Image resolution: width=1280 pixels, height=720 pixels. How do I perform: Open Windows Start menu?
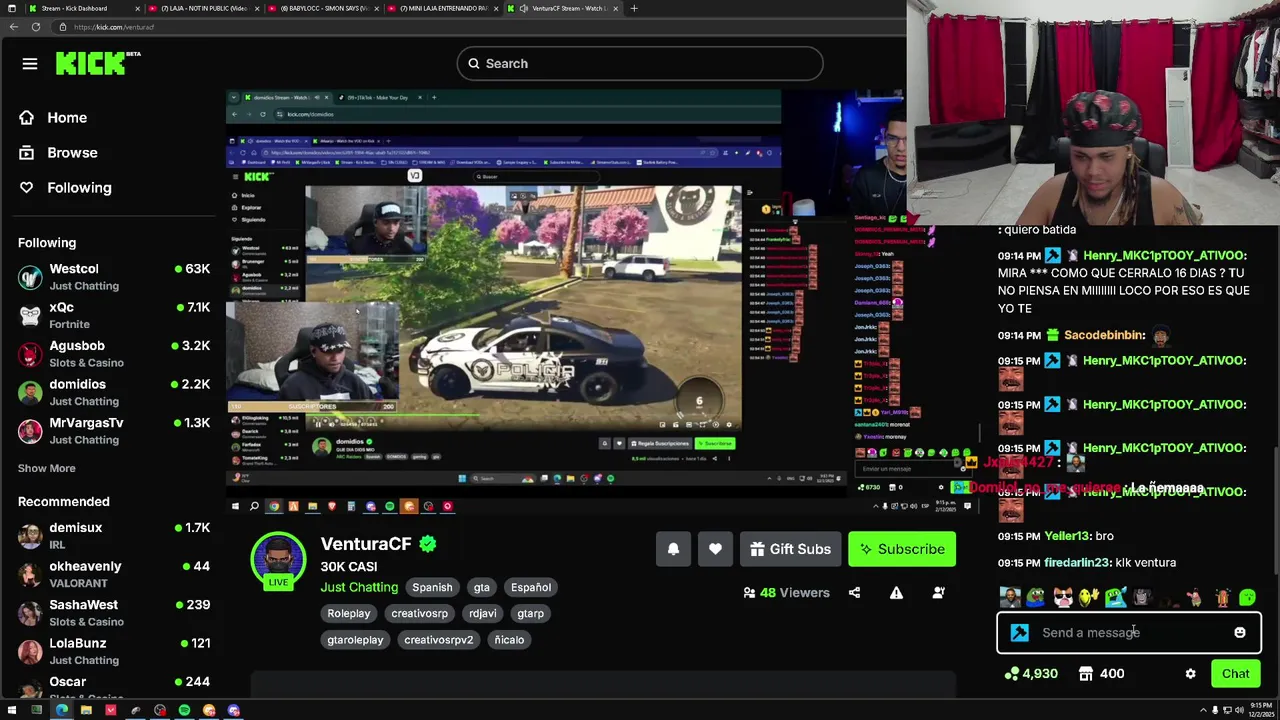click(12, 710)
